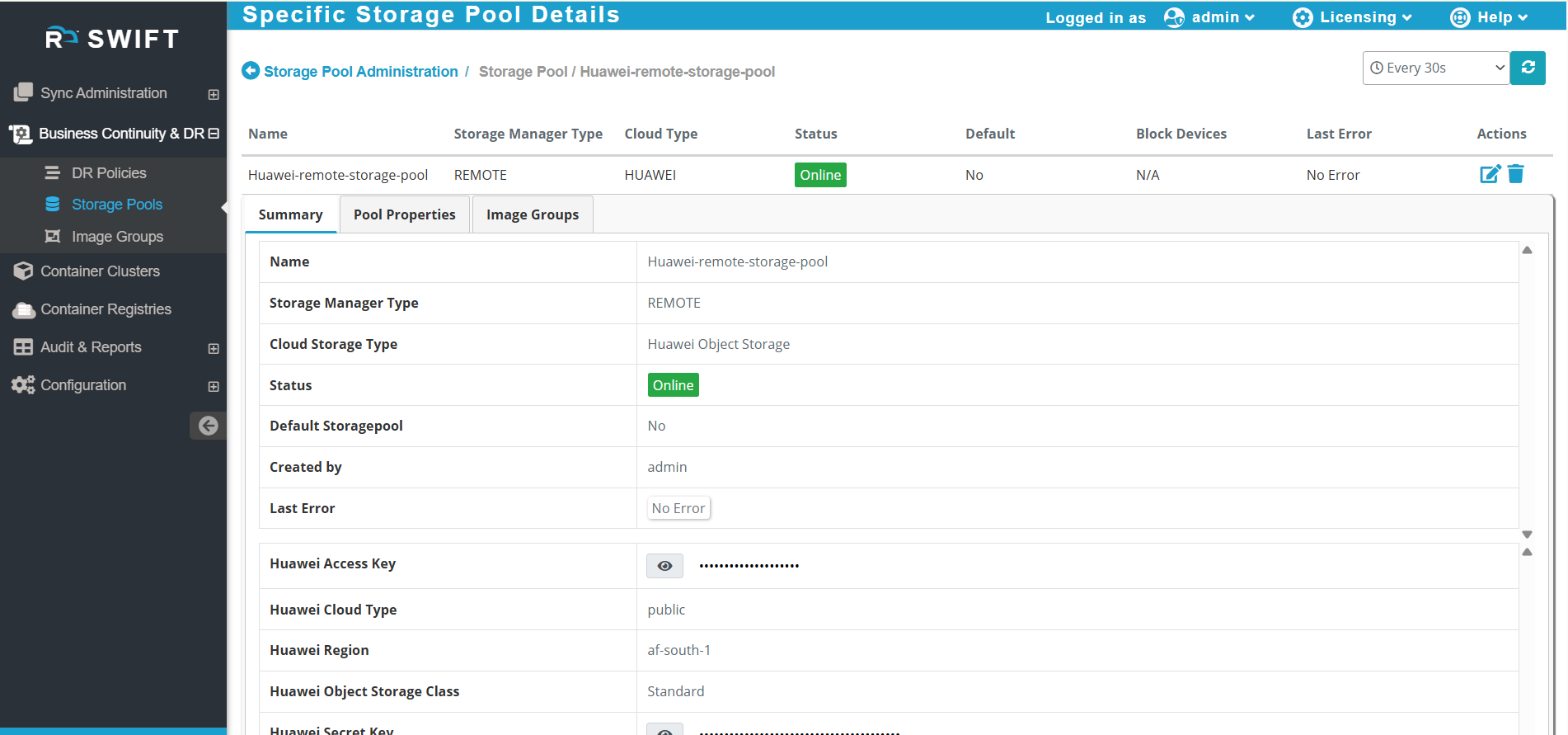Click the Container Registries cloud icon
Screen dimensions: 1568x735
click(24, 310)
